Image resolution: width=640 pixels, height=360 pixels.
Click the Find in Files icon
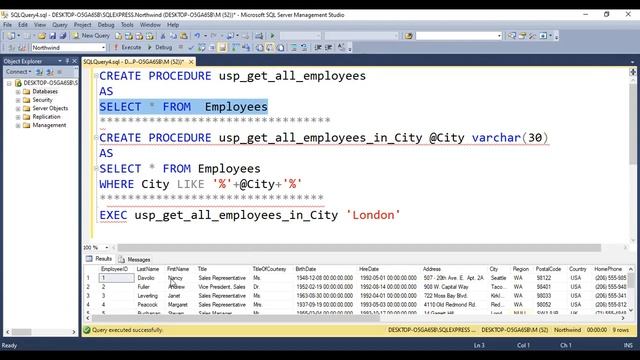point(409,36)
